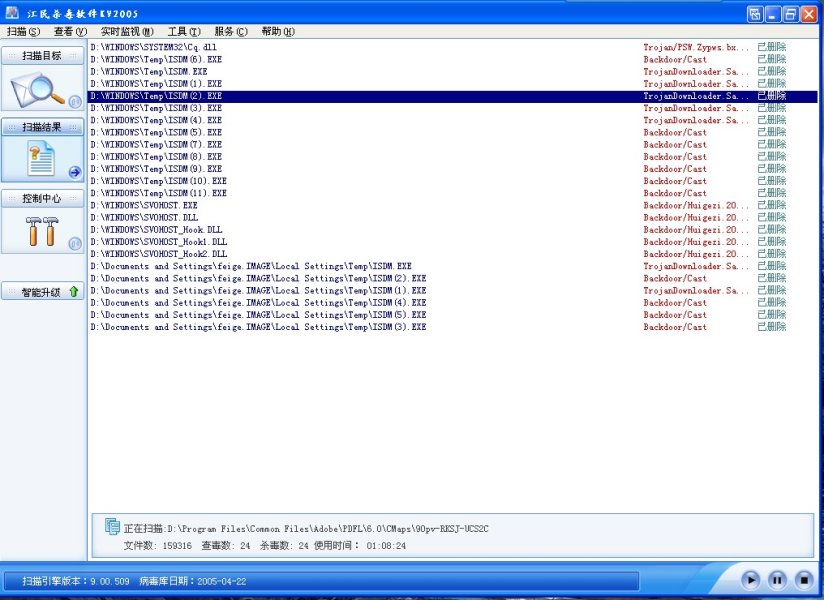Stop the virus scan
824x600 pixels.
point(802,580)
